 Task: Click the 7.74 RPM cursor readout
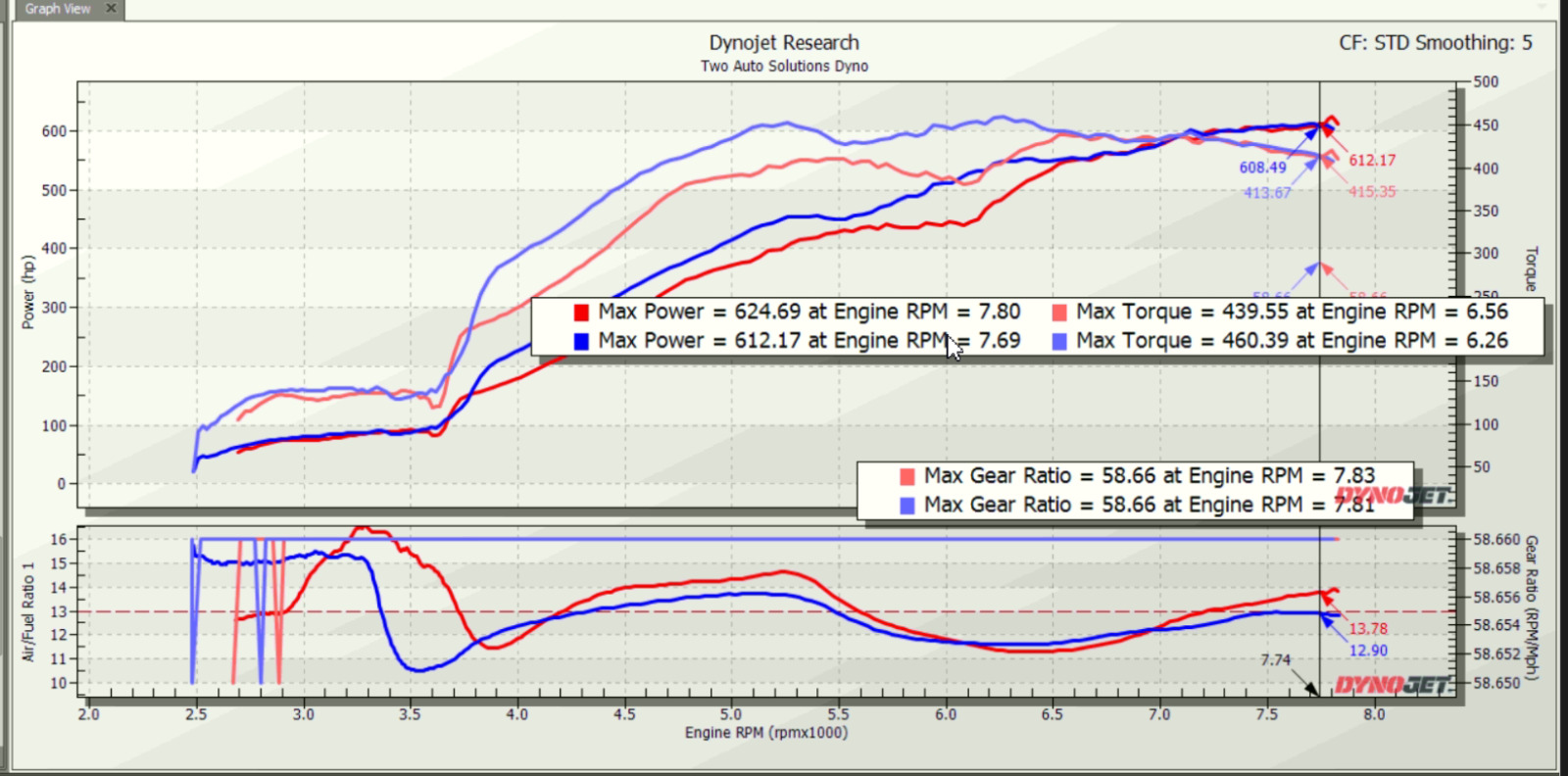point(1275,660)
